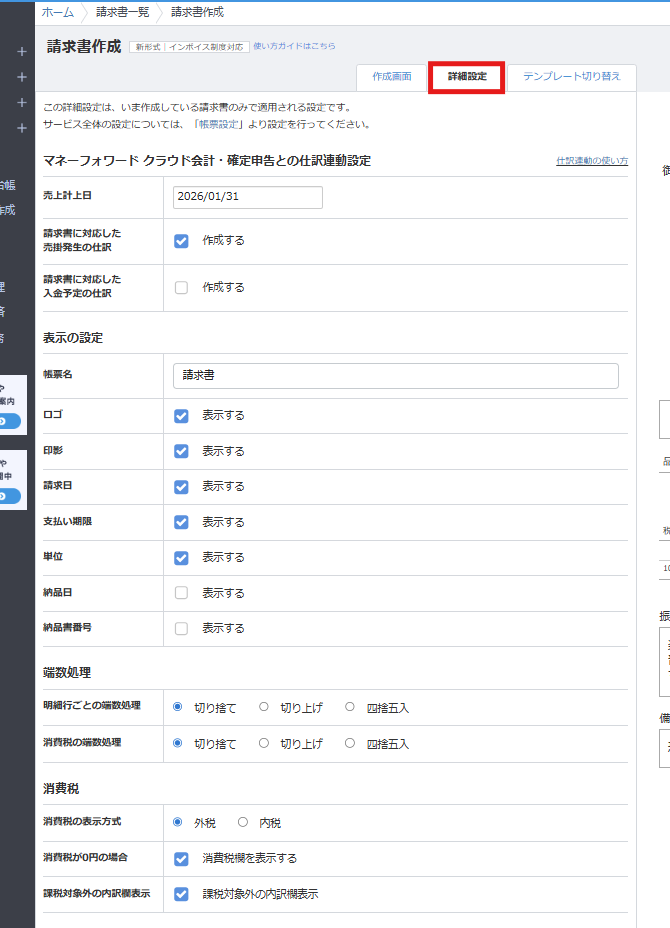The image size is (670, 928).
Task: Choose 内税 for 消費税の表示方式
Action: [243, 823]
